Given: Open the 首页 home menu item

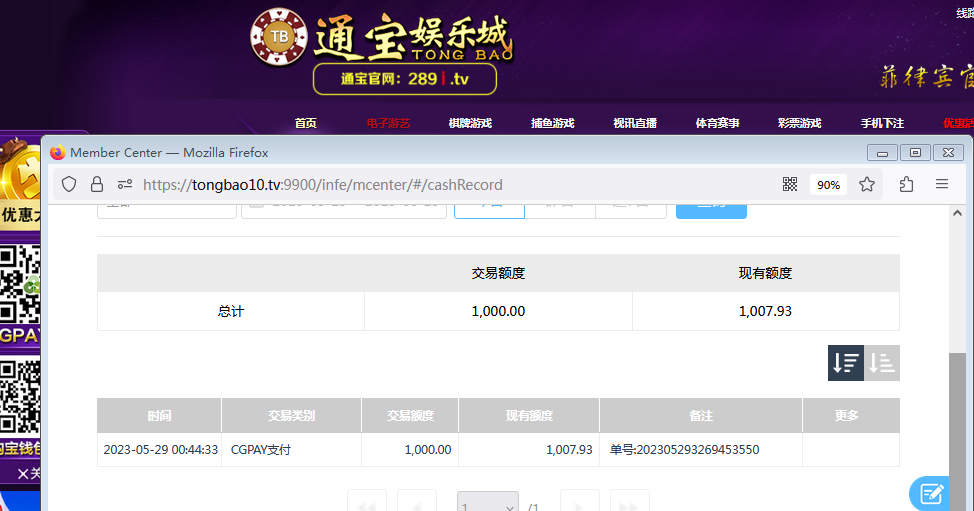Looking at the screenshot, I should pyautogui.click(x=305, y=123).
